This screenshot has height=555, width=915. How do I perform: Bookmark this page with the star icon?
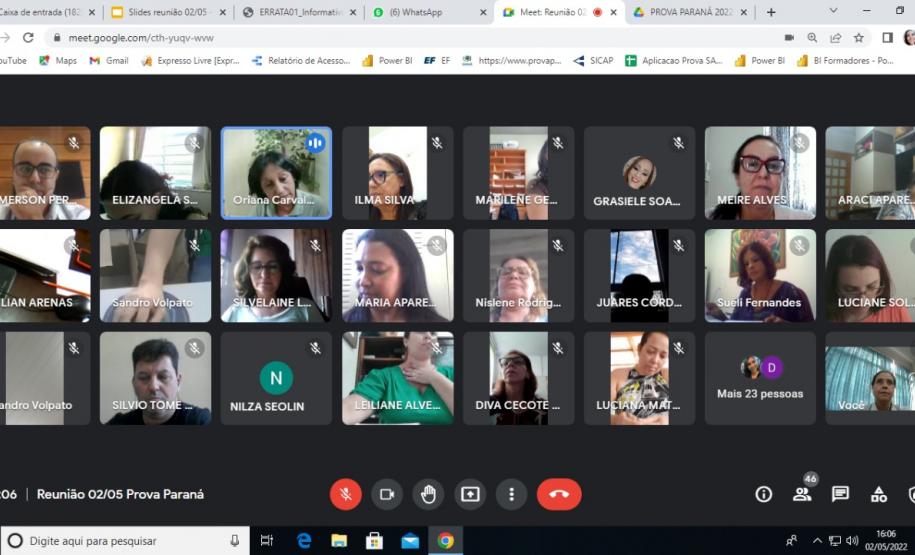[x=859, y=37]
